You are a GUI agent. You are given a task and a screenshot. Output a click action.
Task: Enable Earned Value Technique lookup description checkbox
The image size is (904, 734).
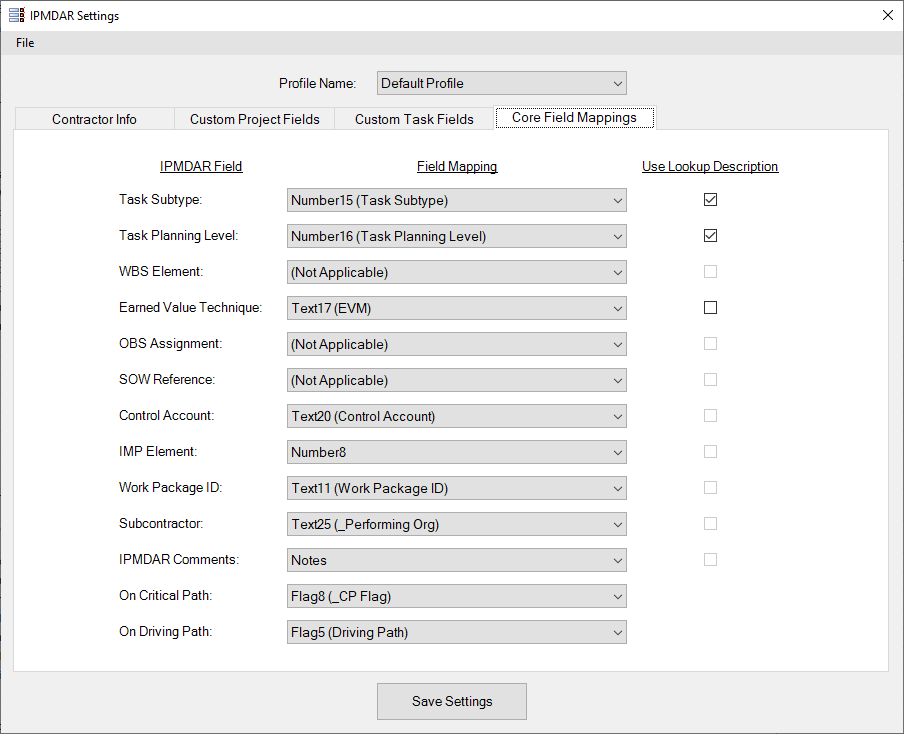(x=710, y=308)
